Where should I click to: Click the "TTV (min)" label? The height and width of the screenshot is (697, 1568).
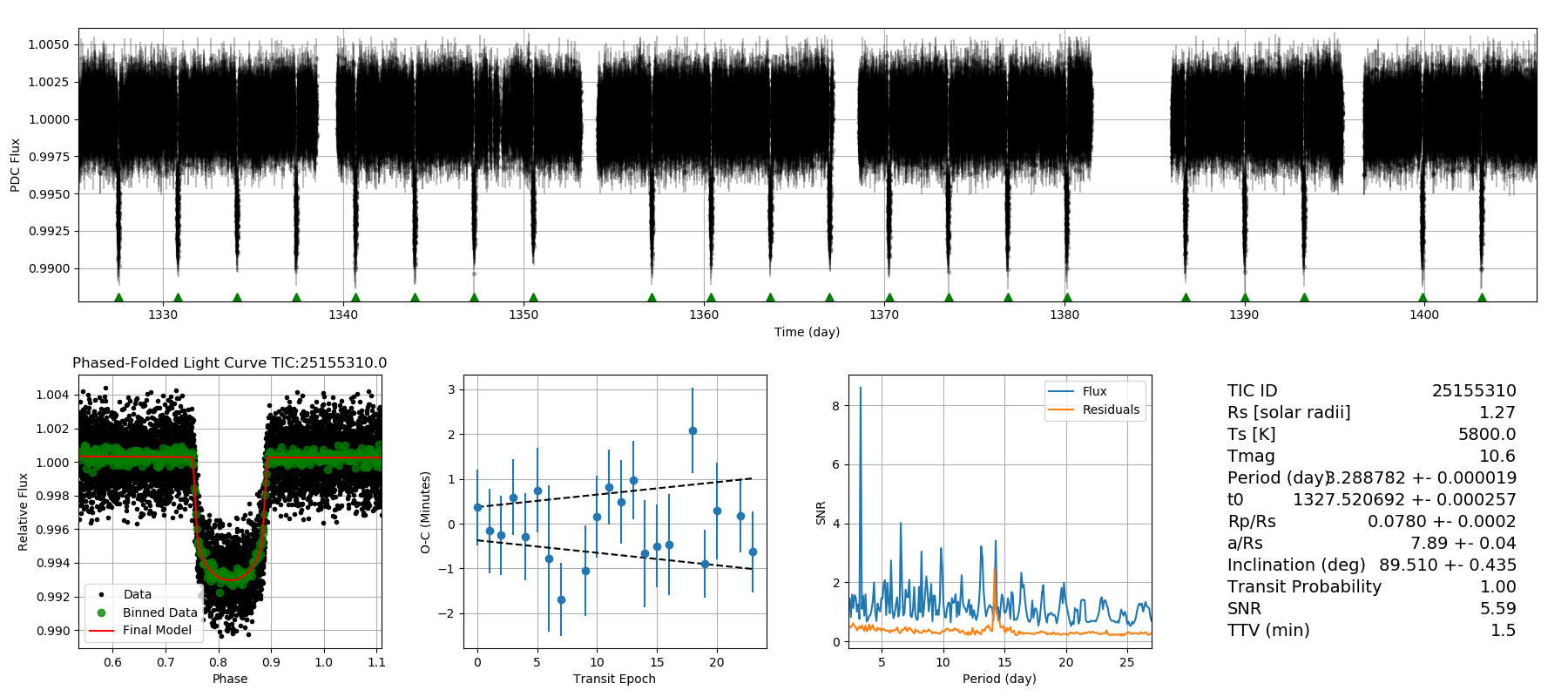tap(1268, 631)
